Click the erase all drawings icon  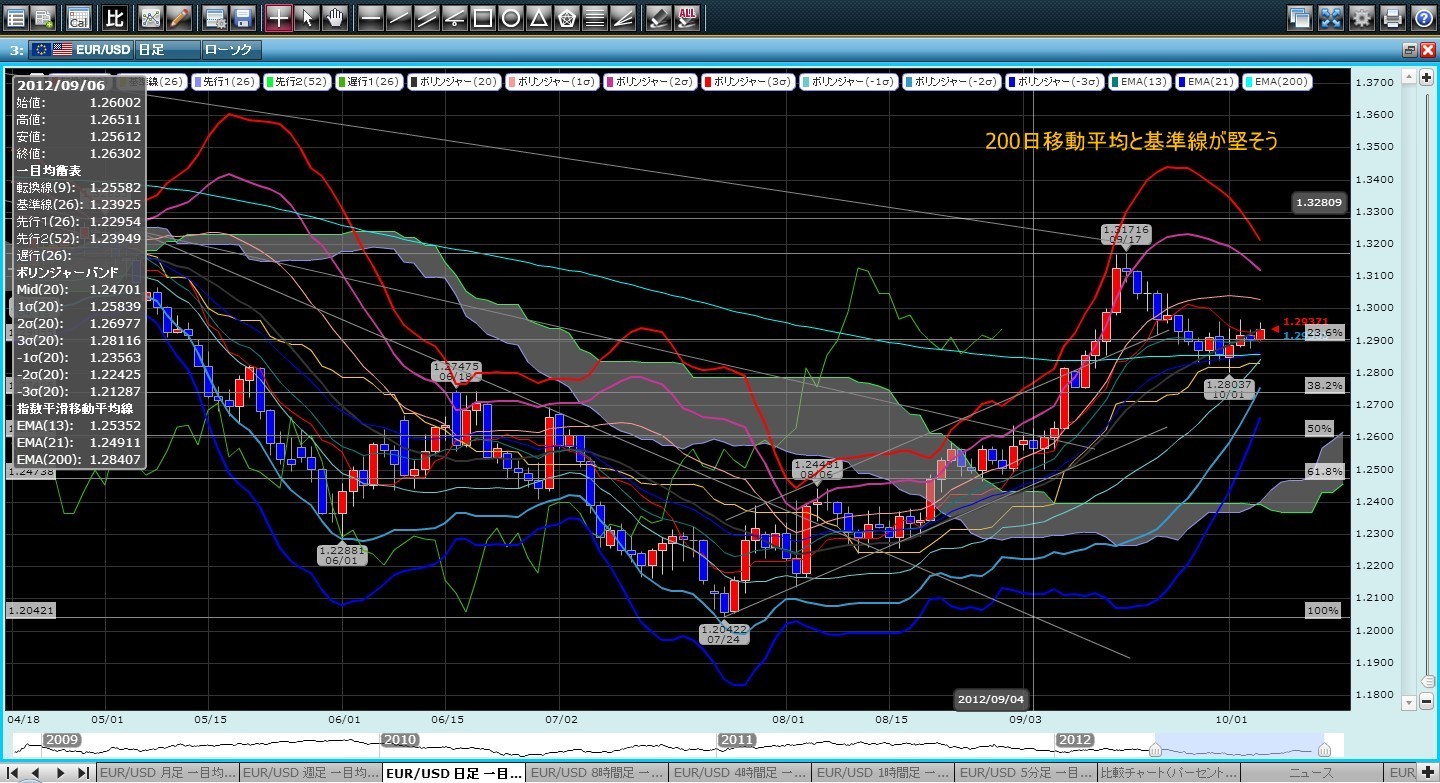686,17
